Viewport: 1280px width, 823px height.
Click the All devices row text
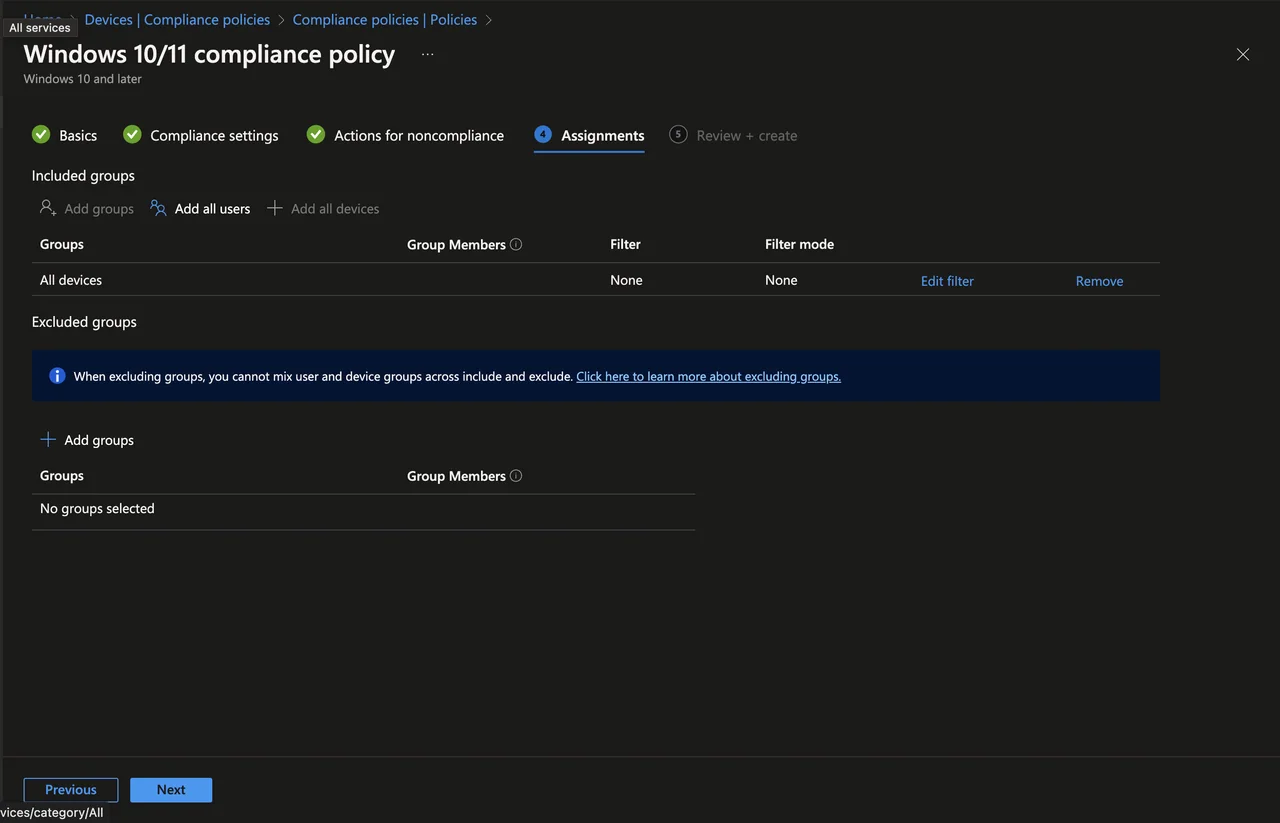tap(71, 280)
